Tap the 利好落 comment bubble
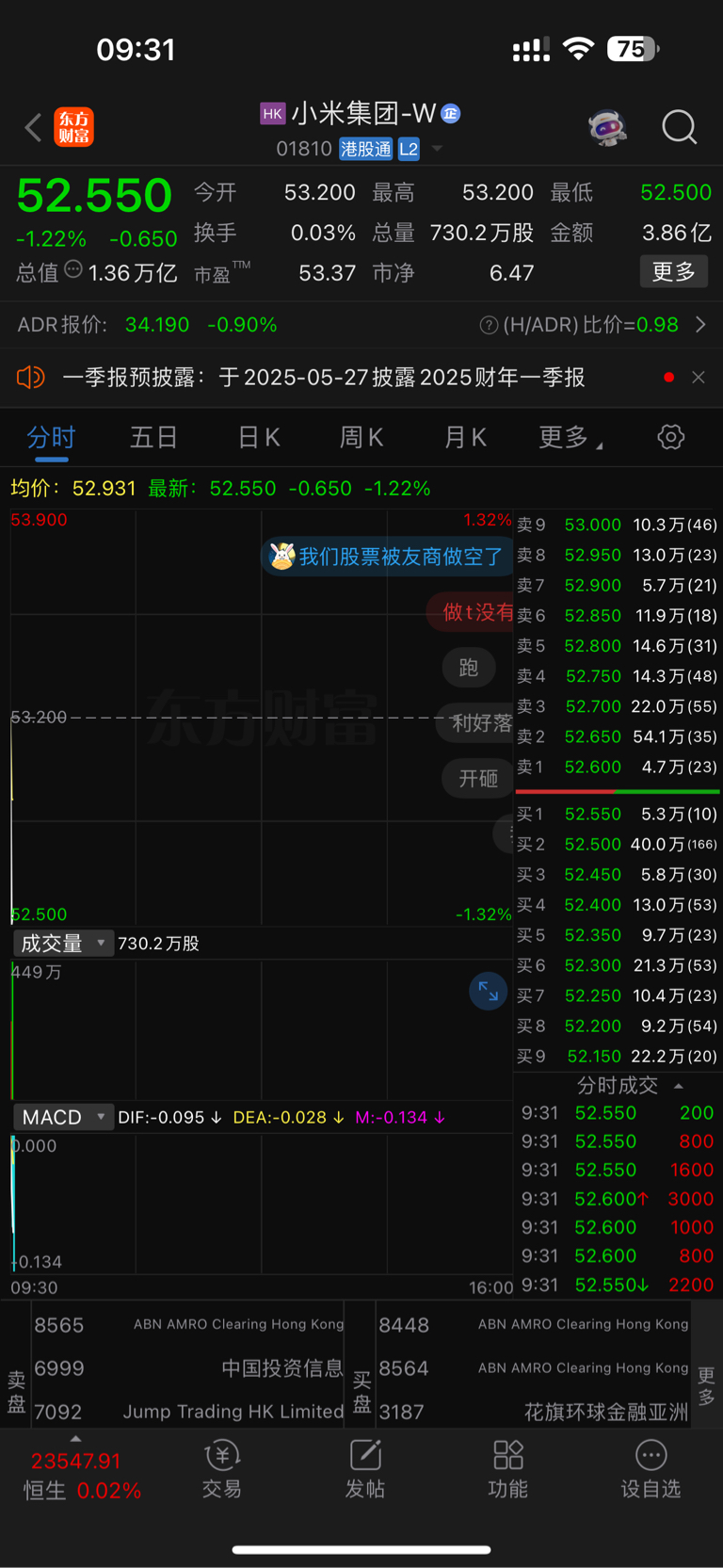This screenshot has height=1568, width=723. tap(476, 723)
